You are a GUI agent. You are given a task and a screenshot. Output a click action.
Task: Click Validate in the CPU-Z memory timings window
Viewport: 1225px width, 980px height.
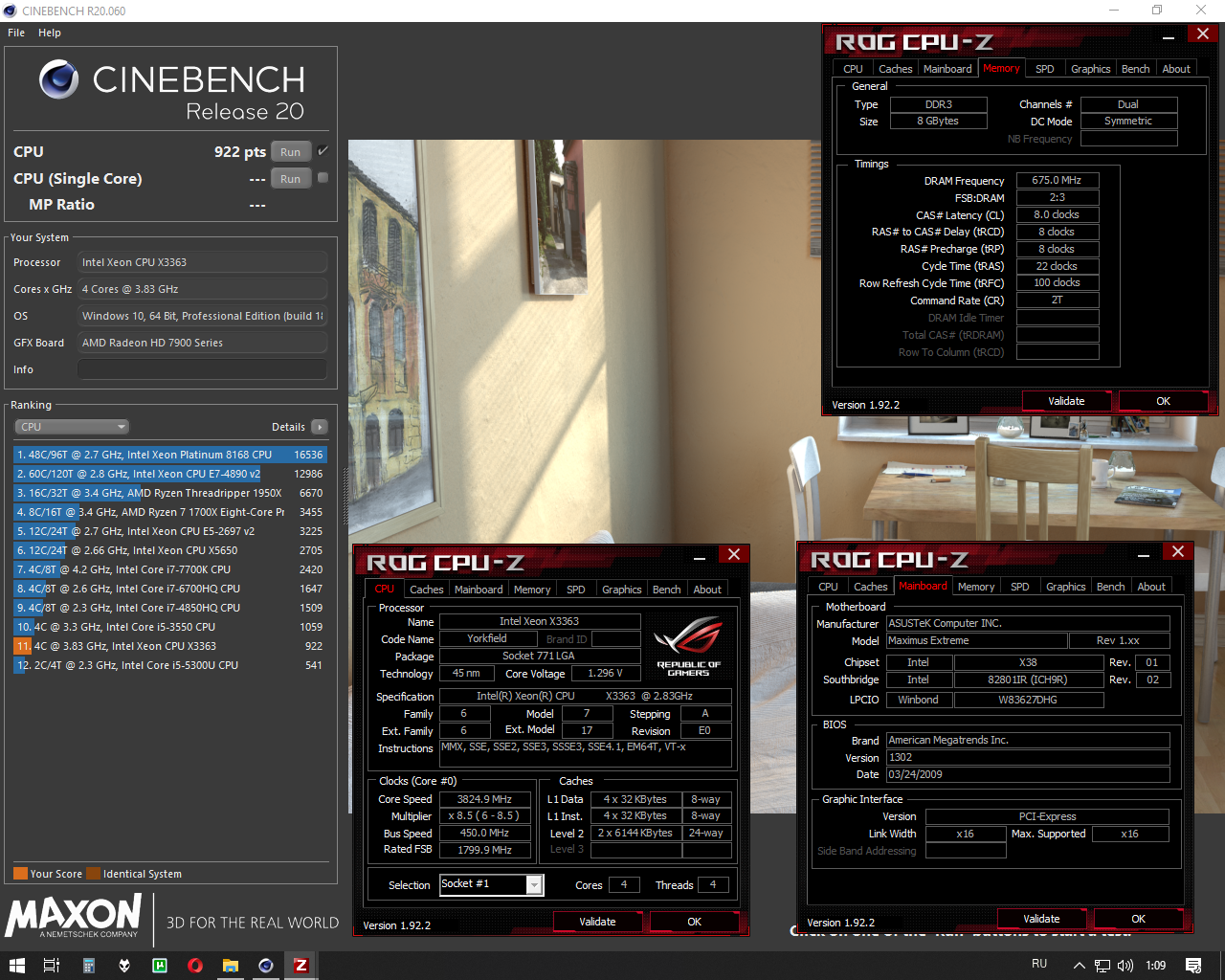point(1066,401)
